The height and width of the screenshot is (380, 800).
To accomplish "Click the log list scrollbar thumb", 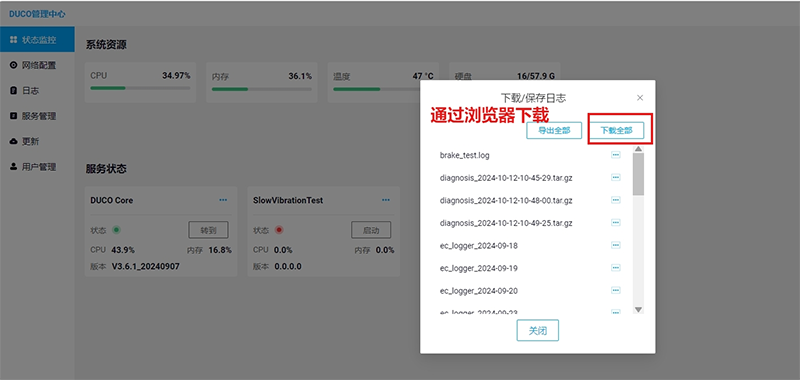I will [x=638, y=174].
